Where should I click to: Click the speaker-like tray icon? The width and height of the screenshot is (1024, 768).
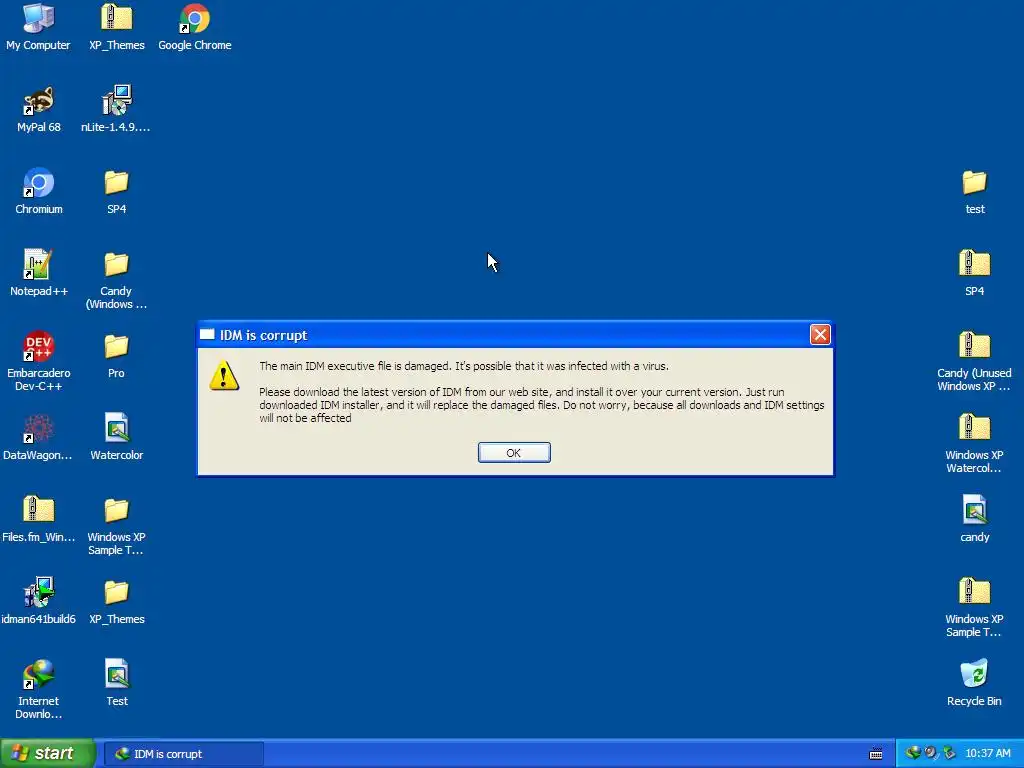tap(931, 753)
